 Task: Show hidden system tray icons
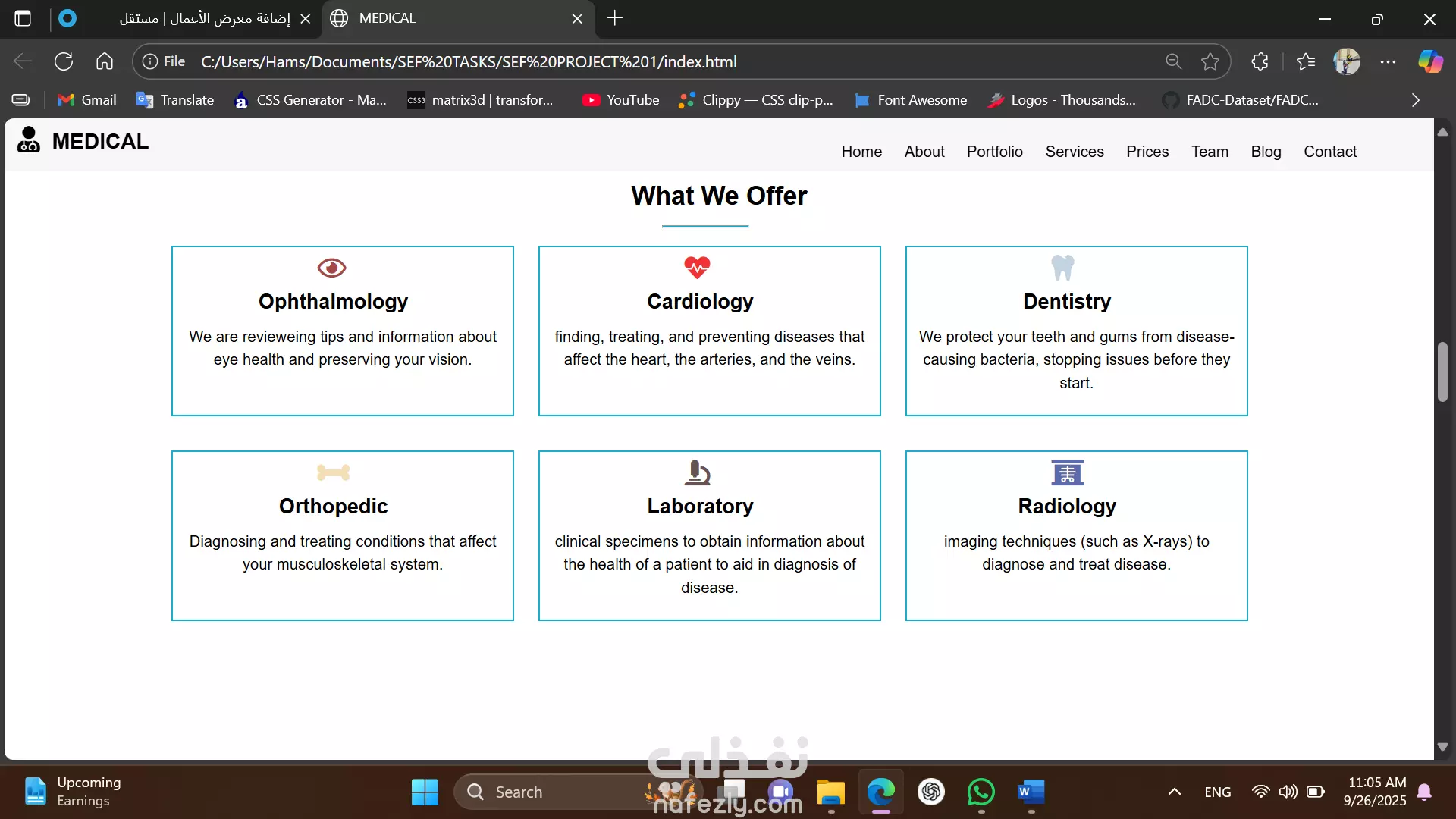[1174, 792]
